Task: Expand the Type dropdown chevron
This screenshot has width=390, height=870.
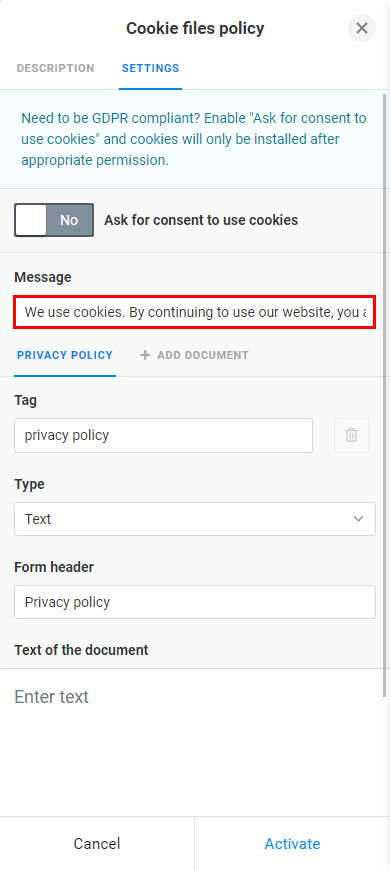Action: [x=358, y=519]
